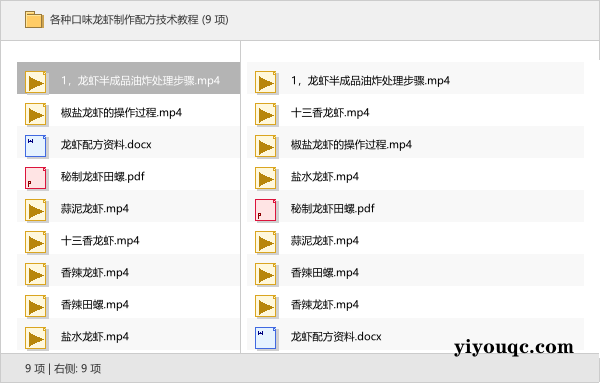Viewport: 600px width, 383px height.
Task: Select file name 蒜泥龙虾.mp4 in left list
Action: click(95, 209)
